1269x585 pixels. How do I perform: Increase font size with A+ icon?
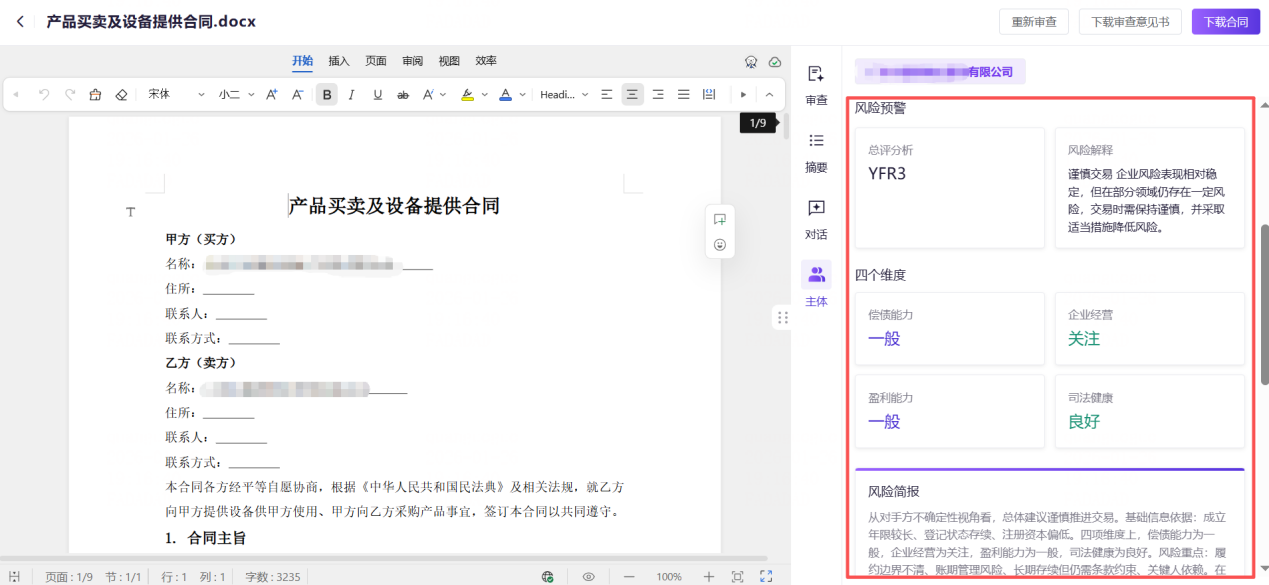tap(271, 95)
